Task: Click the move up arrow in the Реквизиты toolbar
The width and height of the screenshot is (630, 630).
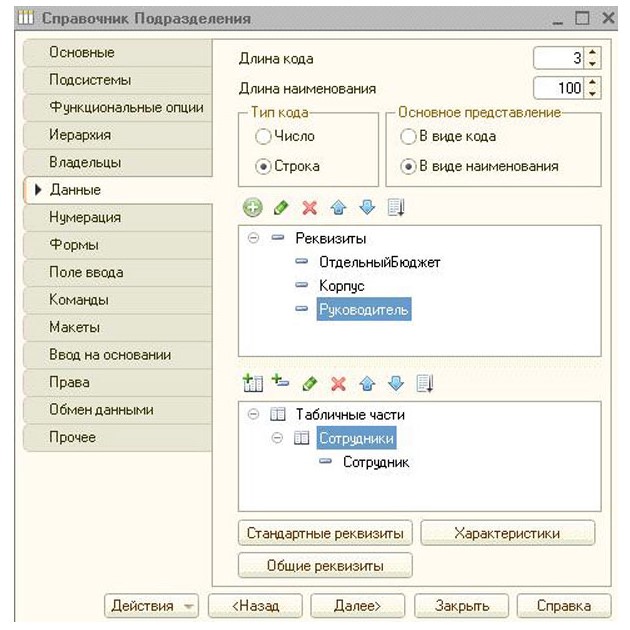Action: (338, 208)
